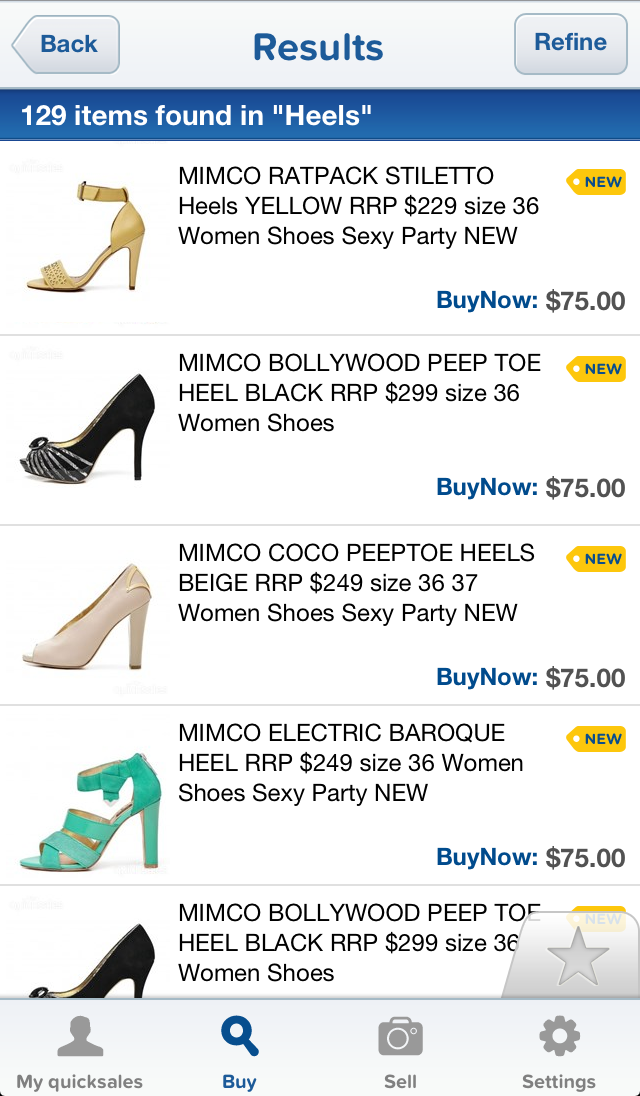Screen dimensions: 640x1096
Task: Click the Back button
Action: [66, 45]
